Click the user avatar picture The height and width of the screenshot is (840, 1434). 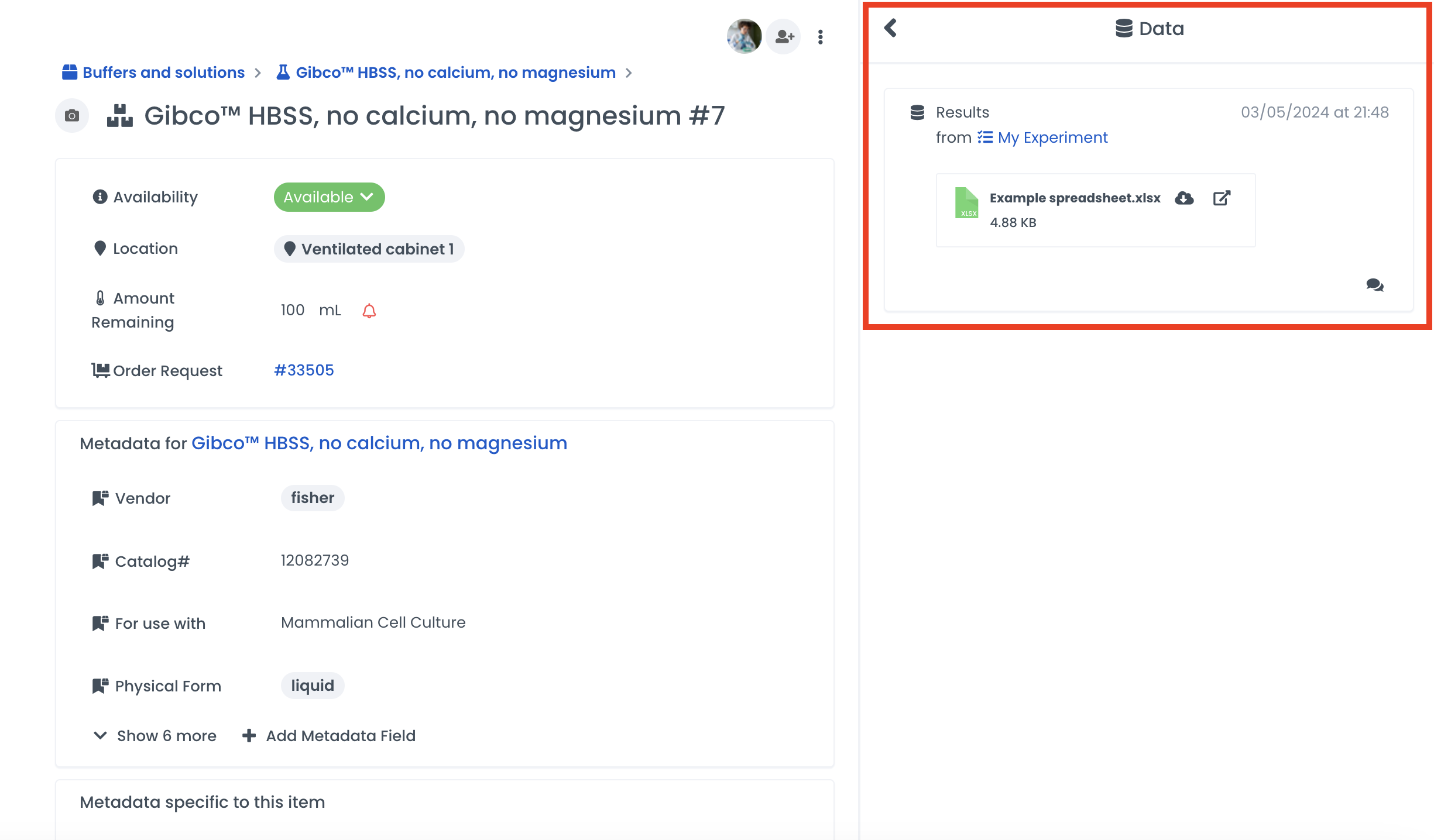[x=744, y=36]
